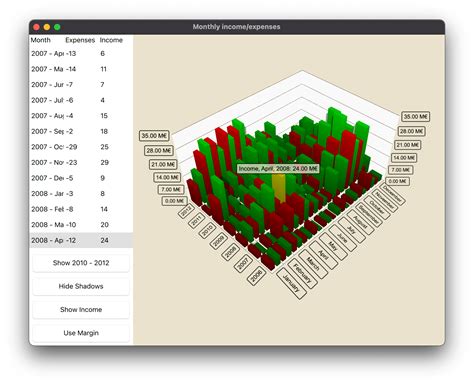Viewport: 474px width, 384px height.
Task: Click the 2012 year axis label
Action: coord(186,211)
